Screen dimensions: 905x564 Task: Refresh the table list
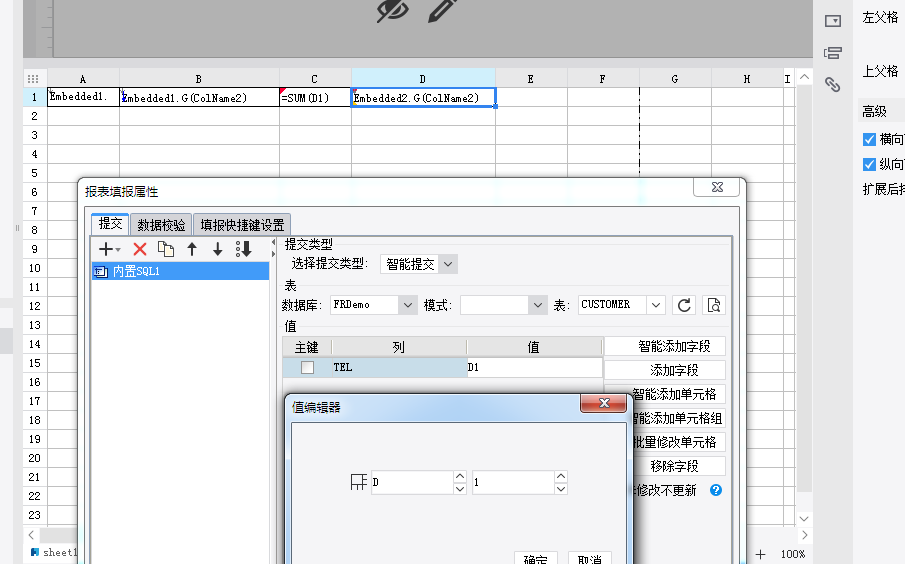684,305
